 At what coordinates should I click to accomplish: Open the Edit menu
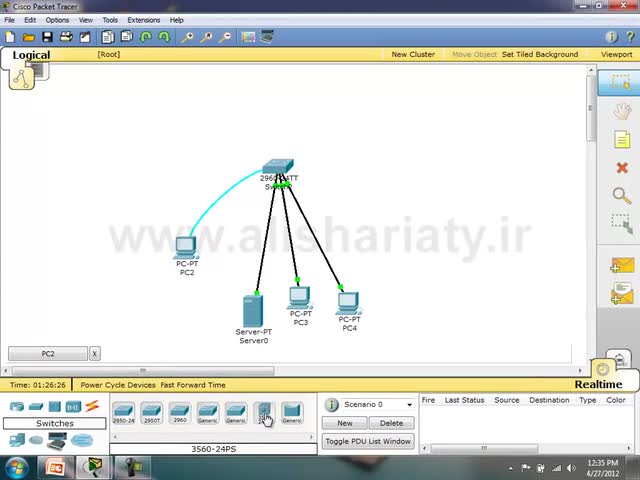coord(30,20)
